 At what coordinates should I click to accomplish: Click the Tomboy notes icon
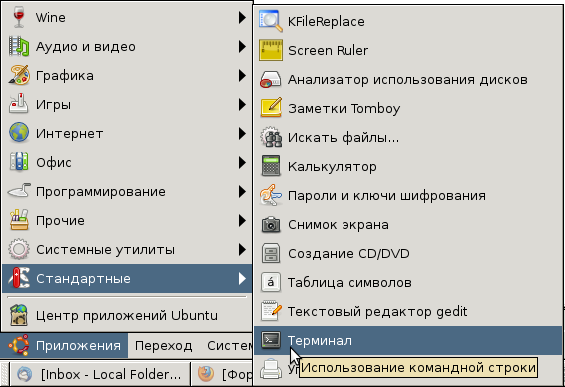[271, 108]
